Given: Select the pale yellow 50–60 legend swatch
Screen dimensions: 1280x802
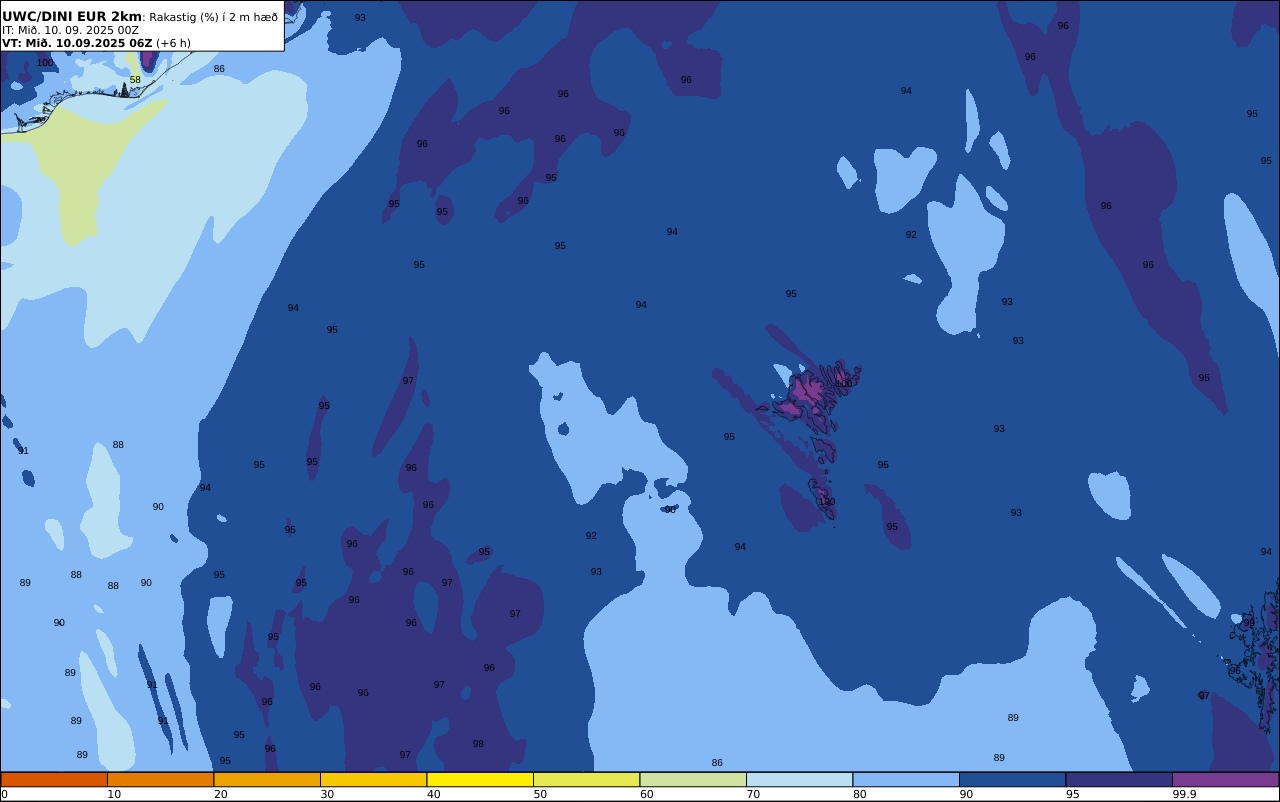Looking at the screenshot, I should pyautogui.click(x=586, y=779).
